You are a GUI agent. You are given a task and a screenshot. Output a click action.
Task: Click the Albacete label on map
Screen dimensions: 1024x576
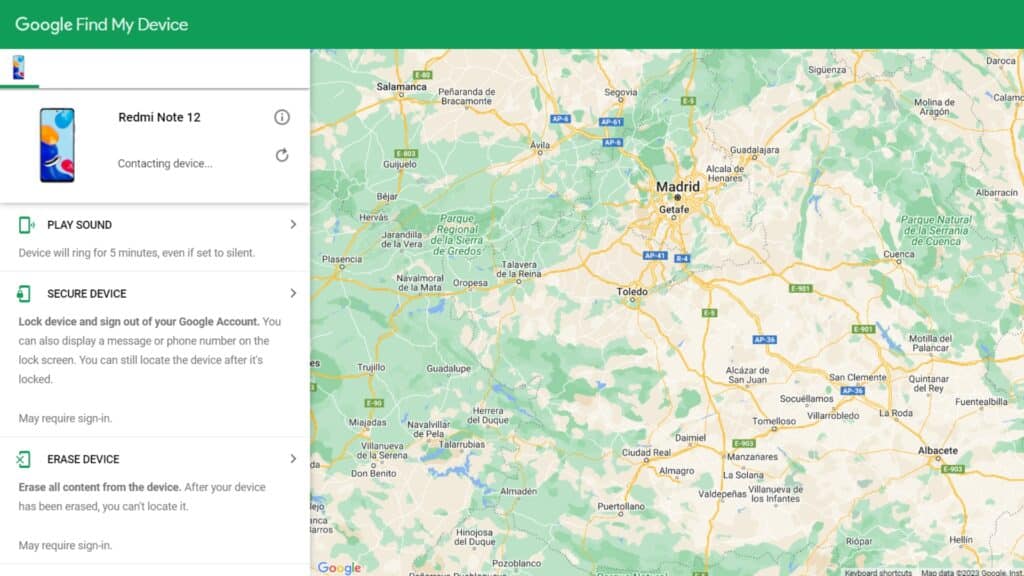tap(938, 451)
